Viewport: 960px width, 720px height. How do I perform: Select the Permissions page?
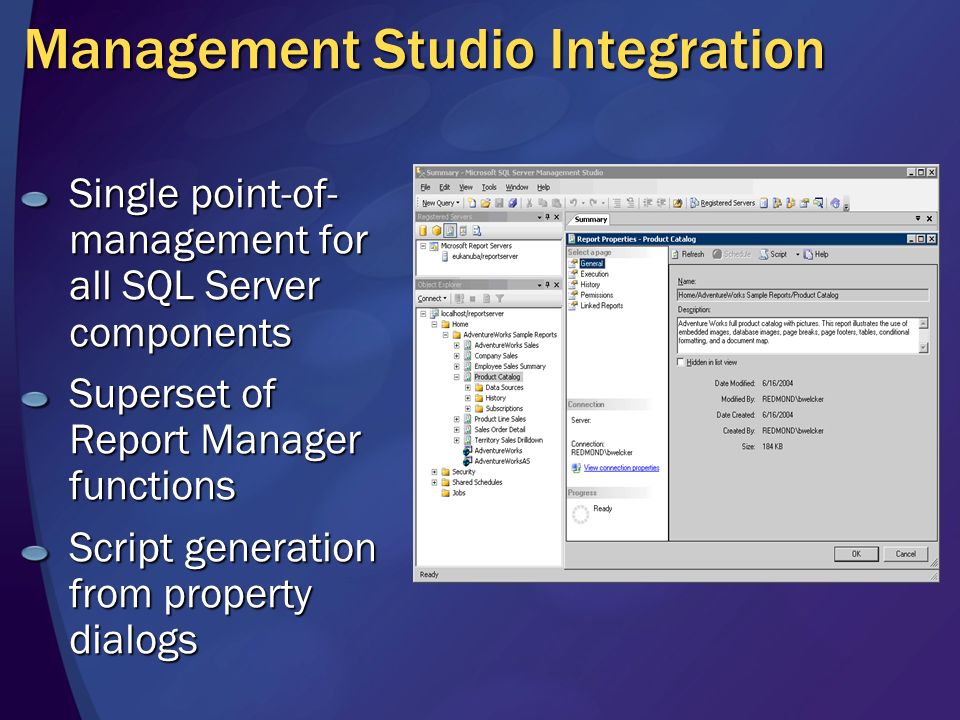coord(597,294)
